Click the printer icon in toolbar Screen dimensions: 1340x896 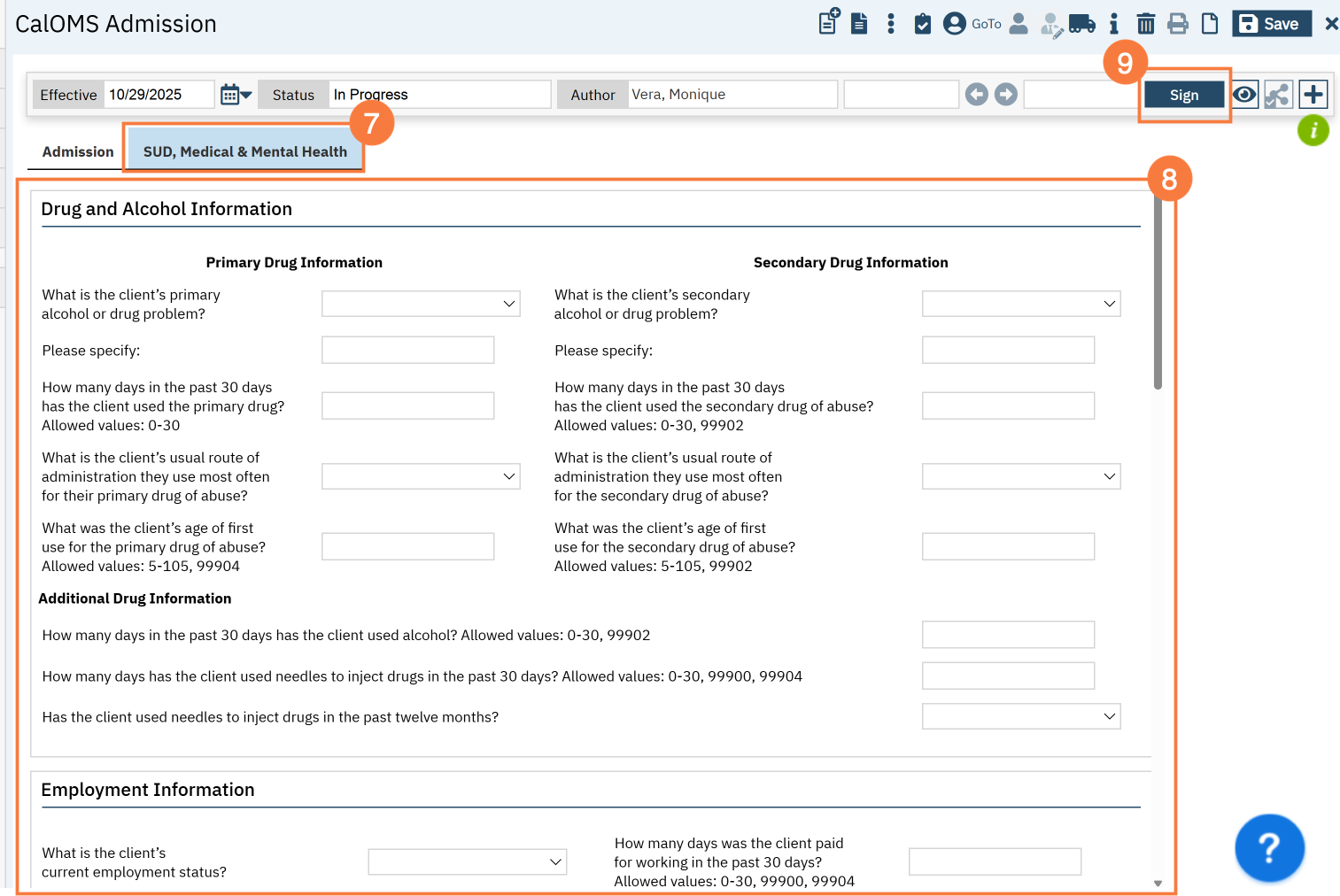click(1177, 24)
